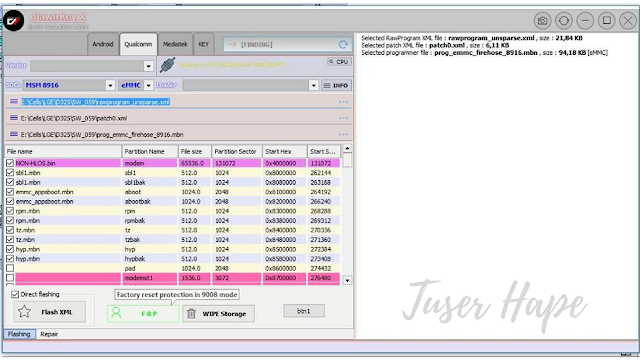Viewport: 640px width, 360px height.
Task: Toggle the Direct flashing checkbox
Action: coord(15,294)
